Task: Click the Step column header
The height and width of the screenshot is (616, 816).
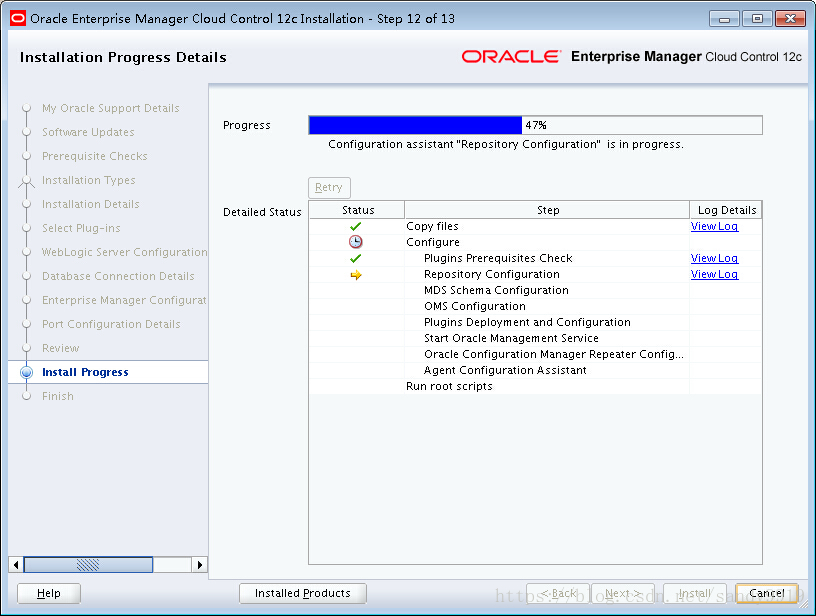Action: click(x=547, y=210)
